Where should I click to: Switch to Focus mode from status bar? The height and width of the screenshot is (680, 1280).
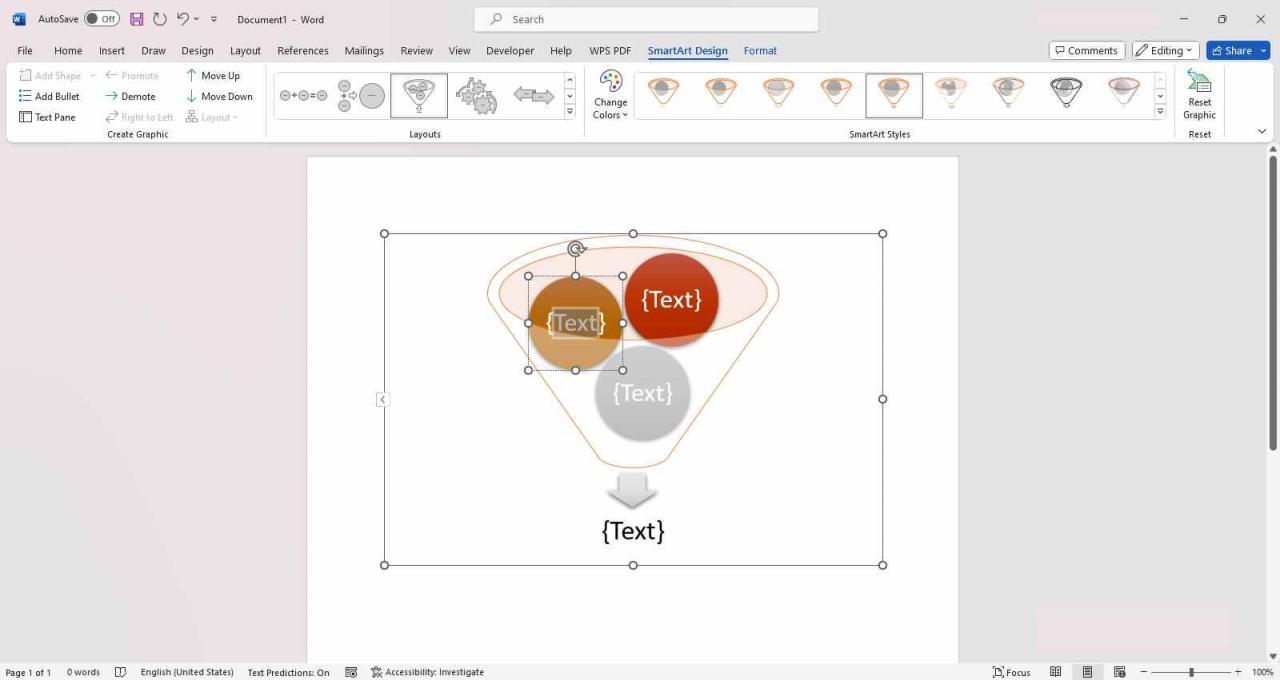[x=1012, y=671]
